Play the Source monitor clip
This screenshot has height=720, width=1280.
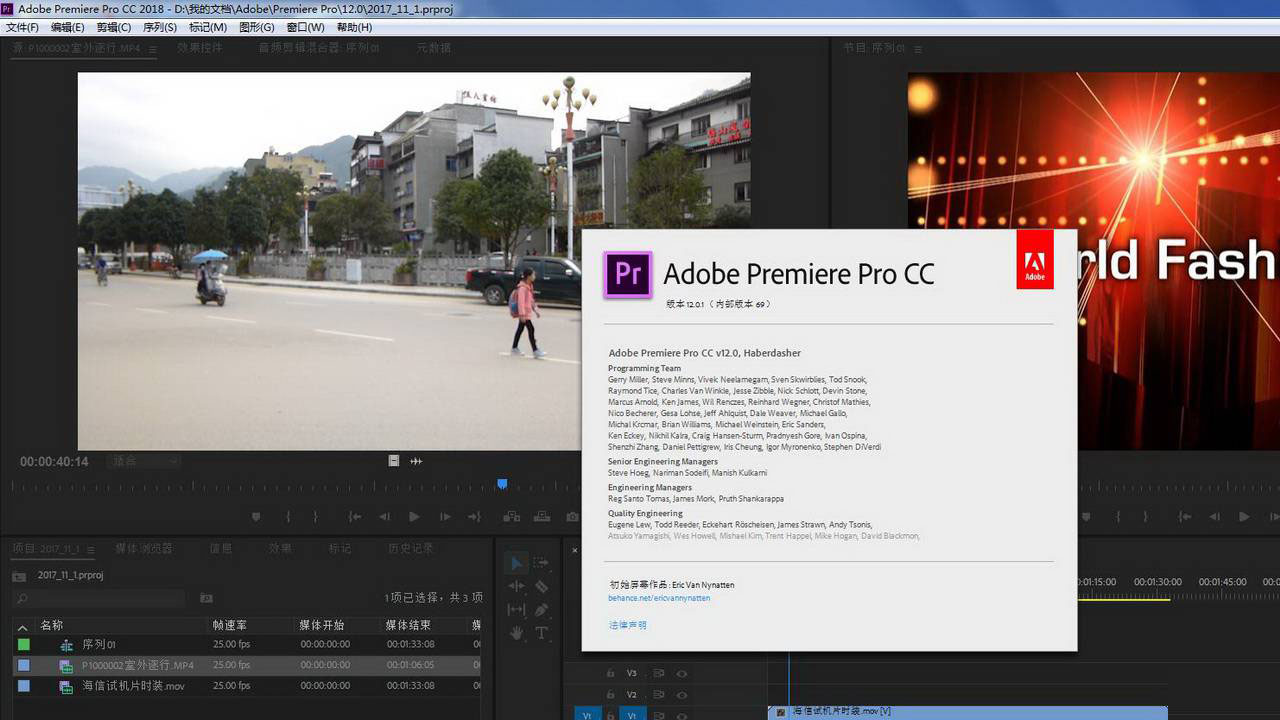[414, 517]
